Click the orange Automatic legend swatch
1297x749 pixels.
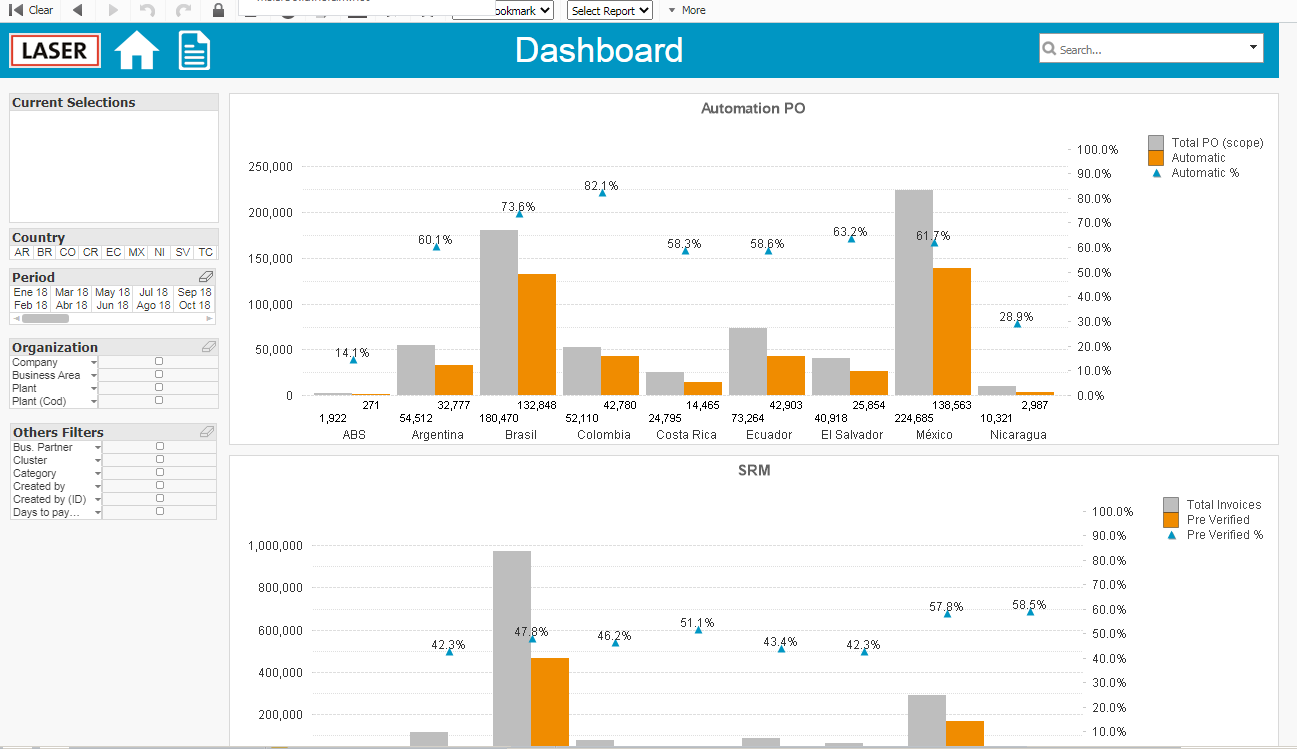click(1156, 158)
